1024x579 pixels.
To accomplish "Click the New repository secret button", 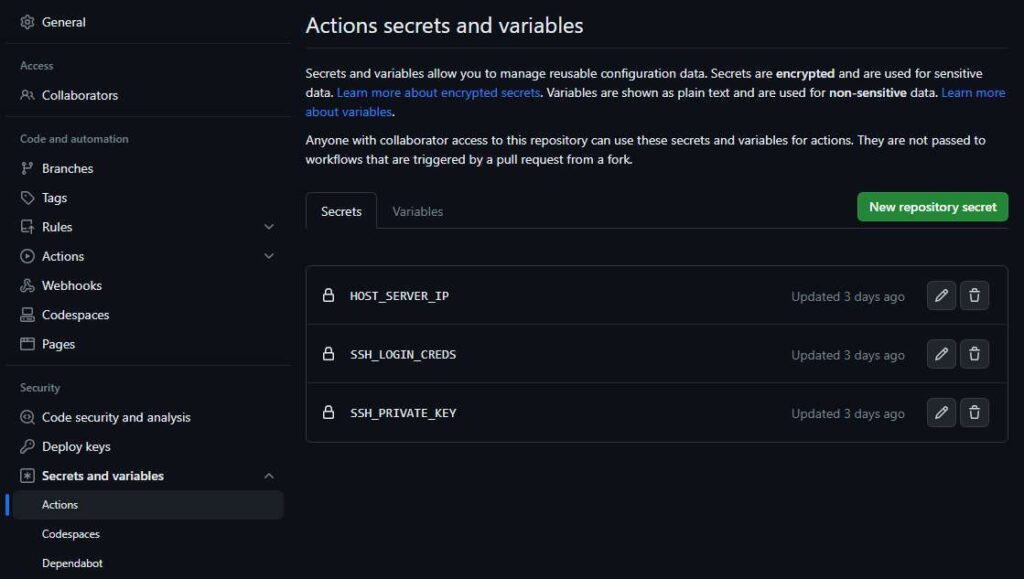I will coord(932,207).
